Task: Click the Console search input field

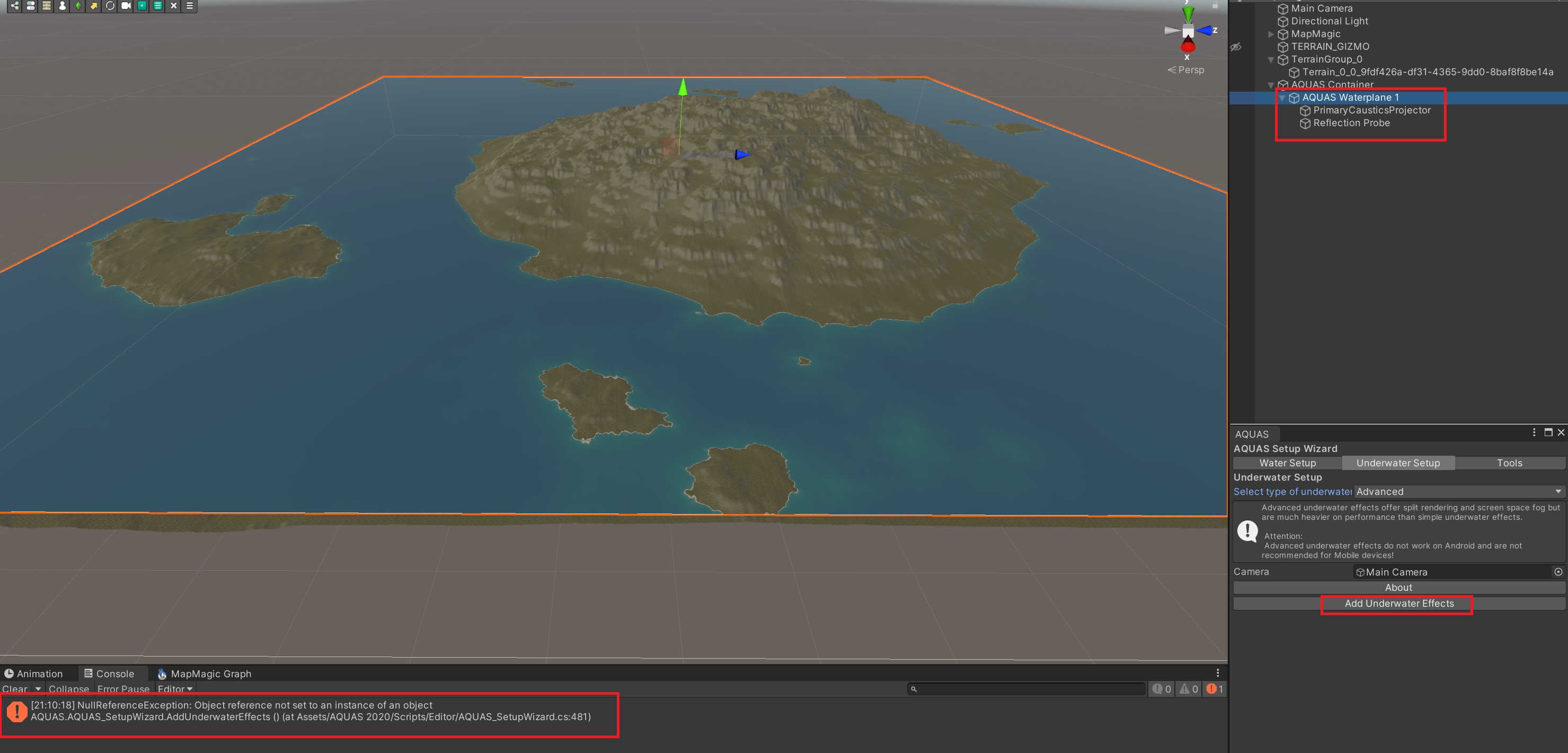Action: click(x=1029, y=688)
